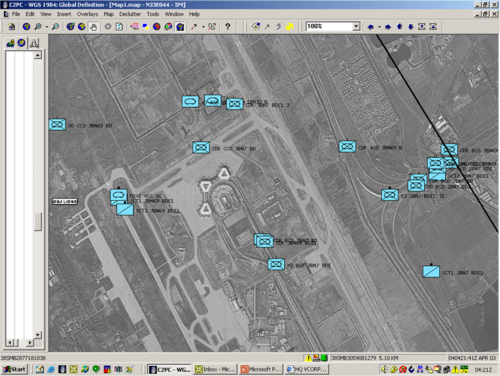Click the blue right arrow pan button
The image size is (500, 376).
coord(388,27)
